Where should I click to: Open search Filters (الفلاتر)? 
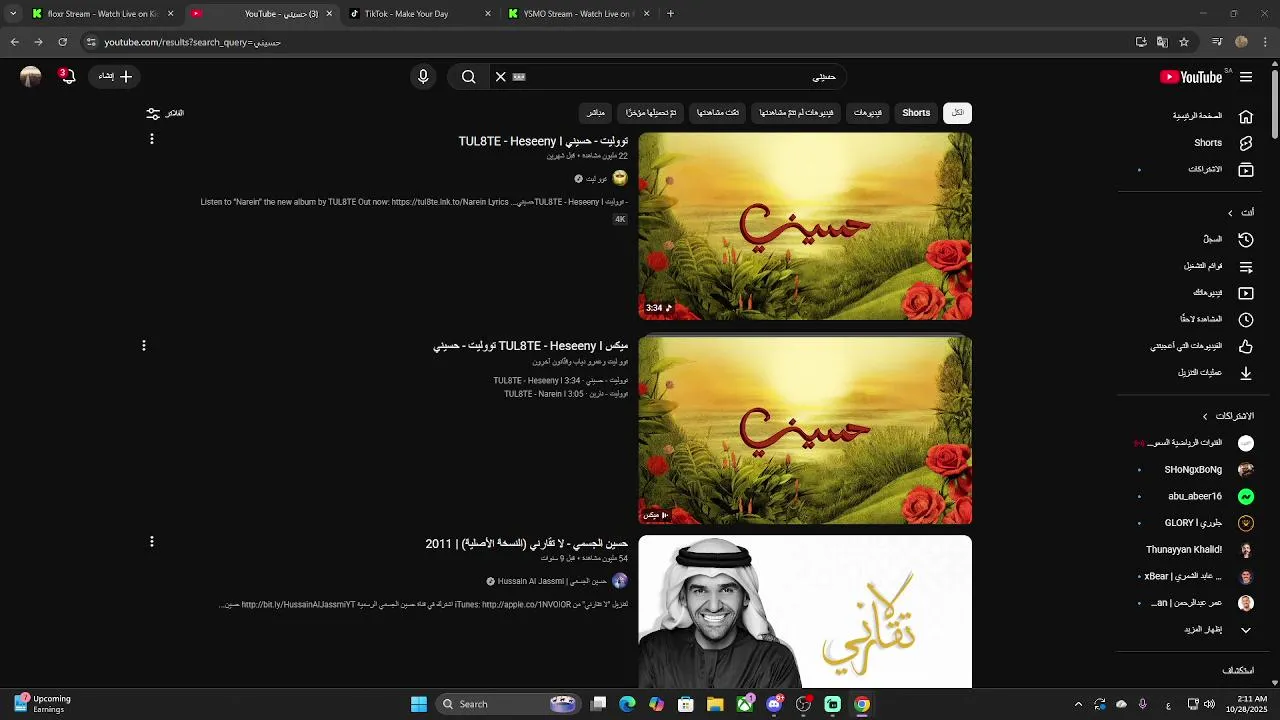pyautogui.click(x=165, y=113)
